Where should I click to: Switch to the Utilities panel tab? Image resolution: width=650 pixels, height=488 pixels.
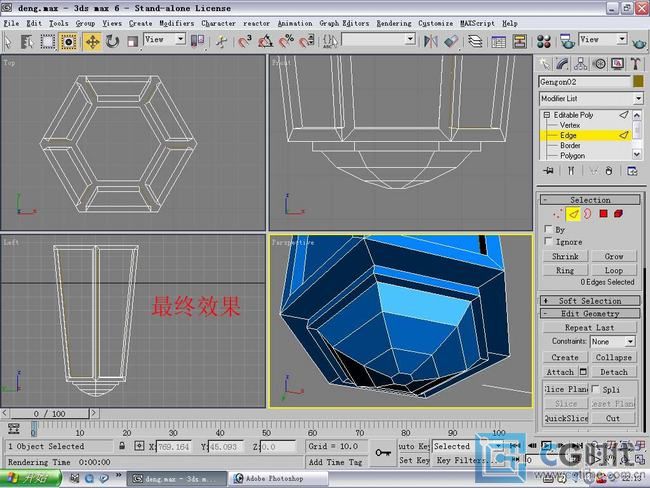click(x=635, y=64)
